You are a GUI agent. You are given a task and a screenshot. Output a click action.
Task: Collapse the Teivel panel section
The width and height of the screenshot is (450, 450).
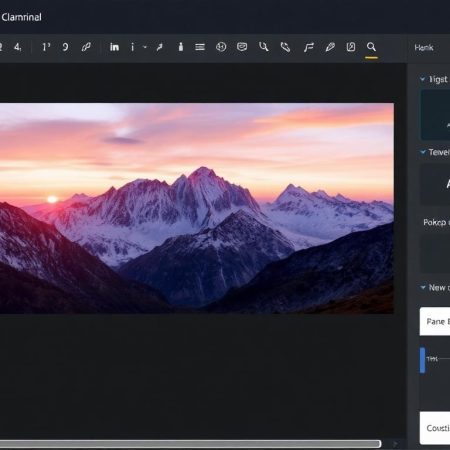[423, 152]
